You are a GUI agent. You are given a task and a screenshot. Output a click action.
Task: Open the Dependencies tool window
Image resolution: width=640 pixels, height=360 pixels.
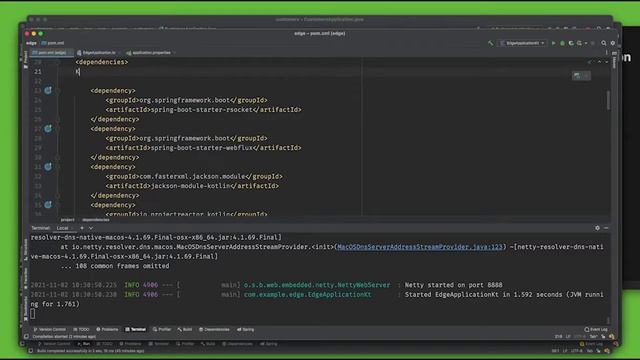(x=214, y=329)
